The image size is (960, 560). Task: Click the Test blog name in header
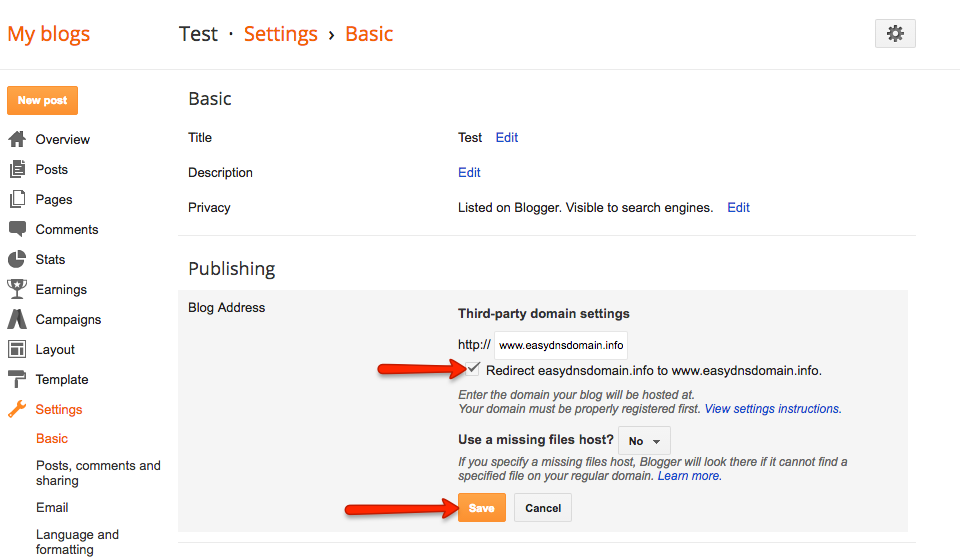(x=198, y=34)
